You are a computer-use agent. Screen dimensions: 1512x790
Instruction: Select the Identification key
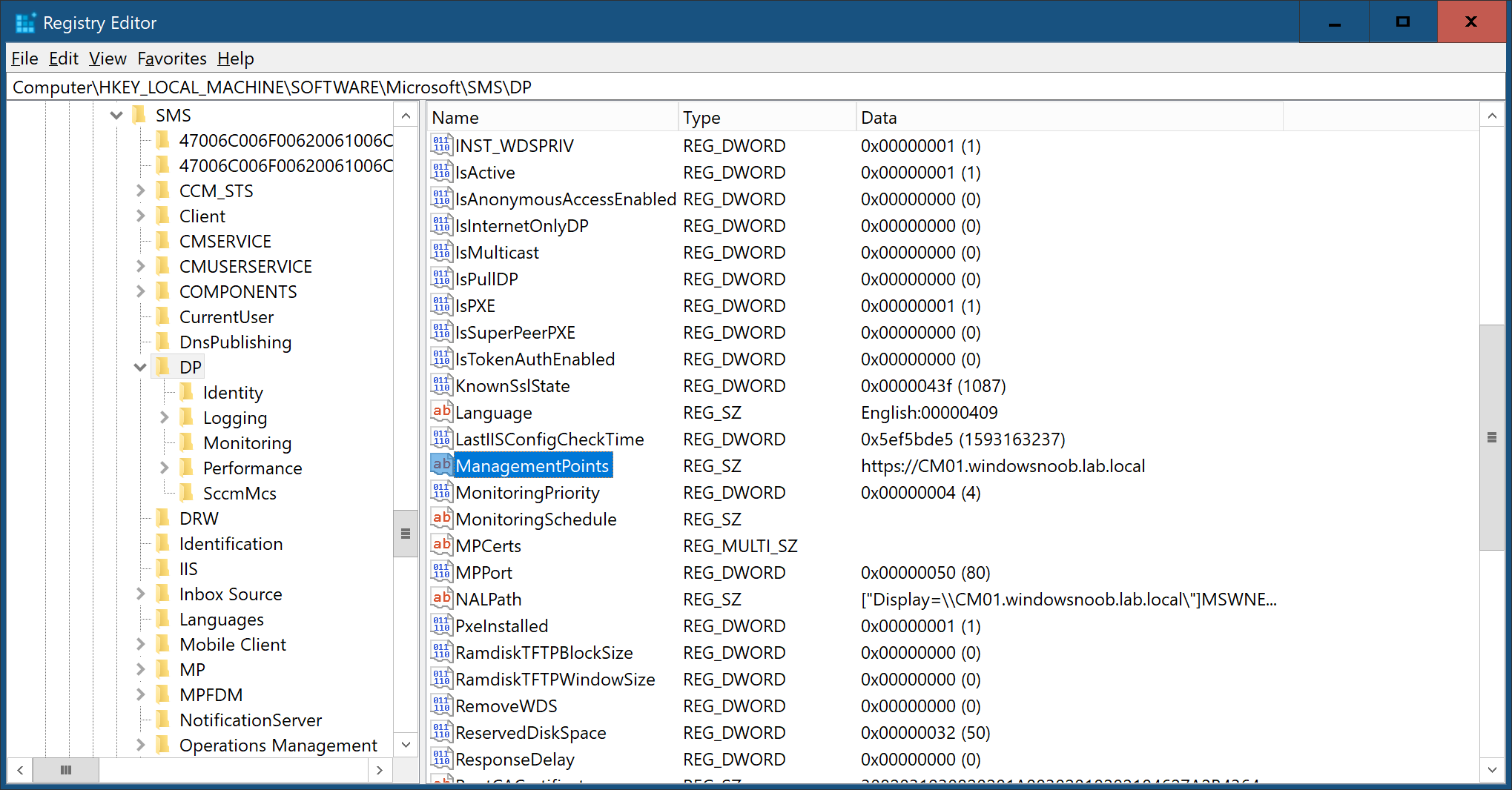[231, 544]
